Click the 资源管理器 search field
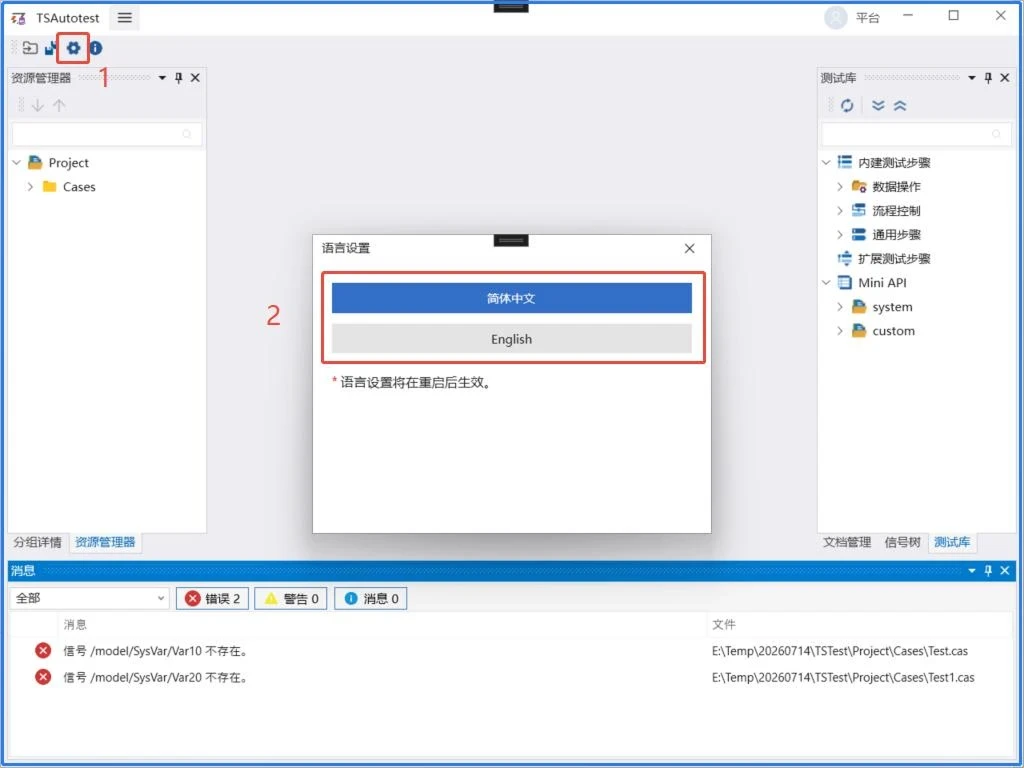This screenshot has height=768, width=1024. 107,134
